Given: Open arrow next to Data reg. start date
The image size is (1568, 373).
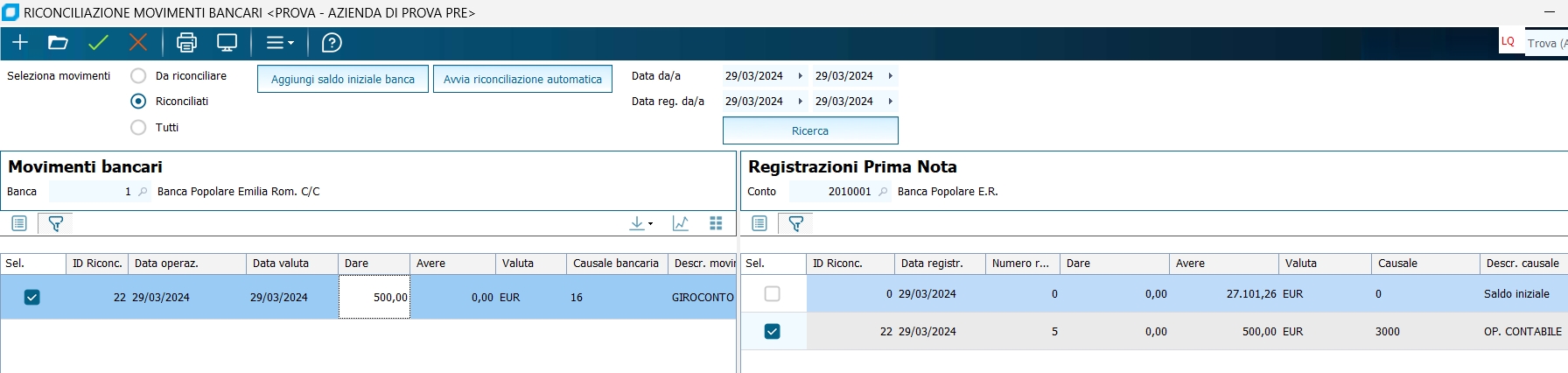Looking at the screenshot, I should [800, 102].
